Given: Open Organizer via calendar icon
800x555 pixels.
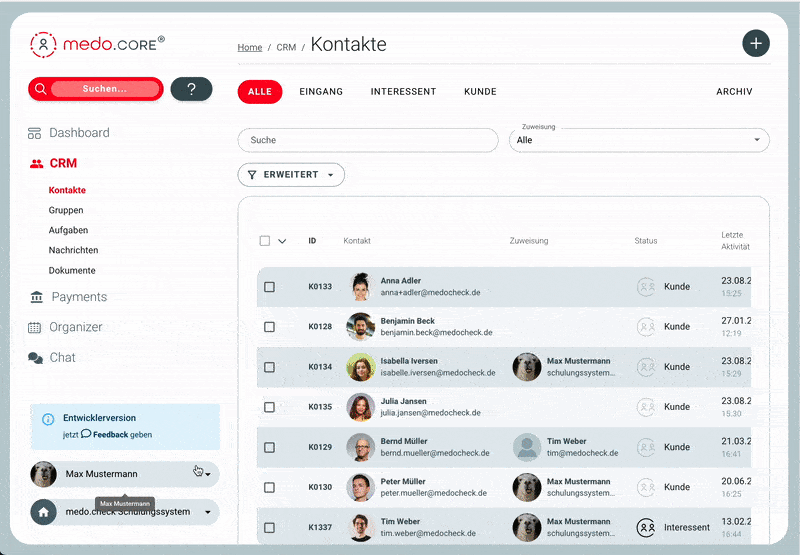Looking at the screenshot, I should 35,327.
